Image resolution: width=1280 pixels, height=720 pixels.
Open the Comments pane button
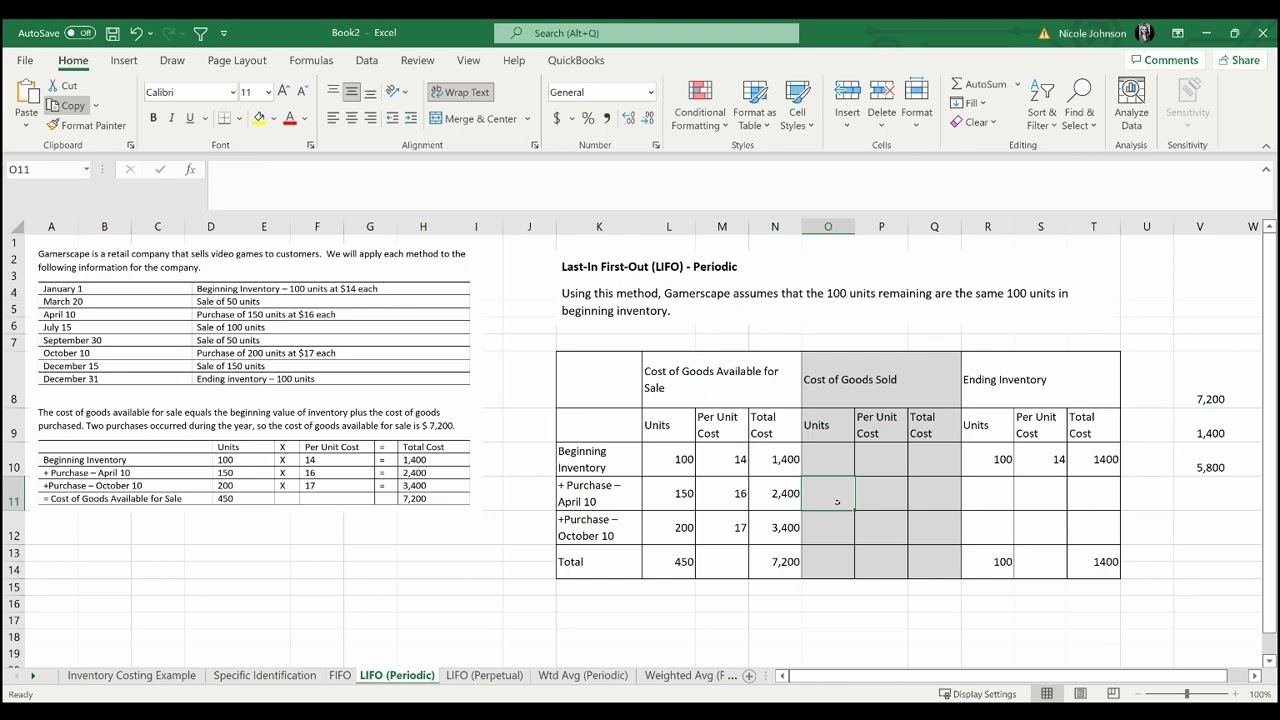pyautogui.click(x=1164, y=60)
